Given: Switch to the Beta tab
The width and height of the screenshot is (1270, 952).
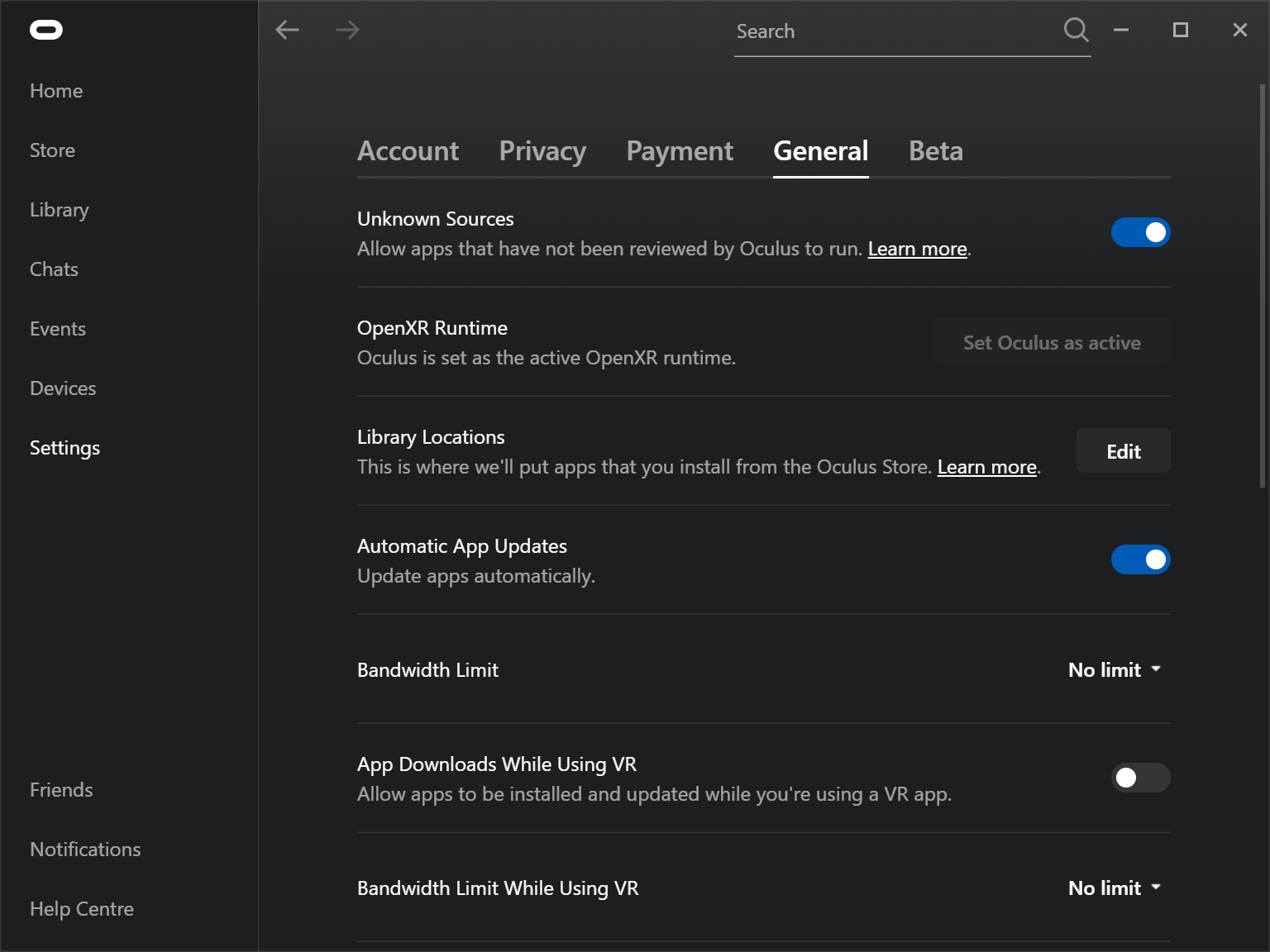Looking at the screenshot, I should pyautogui.click(x=935, y=151).
